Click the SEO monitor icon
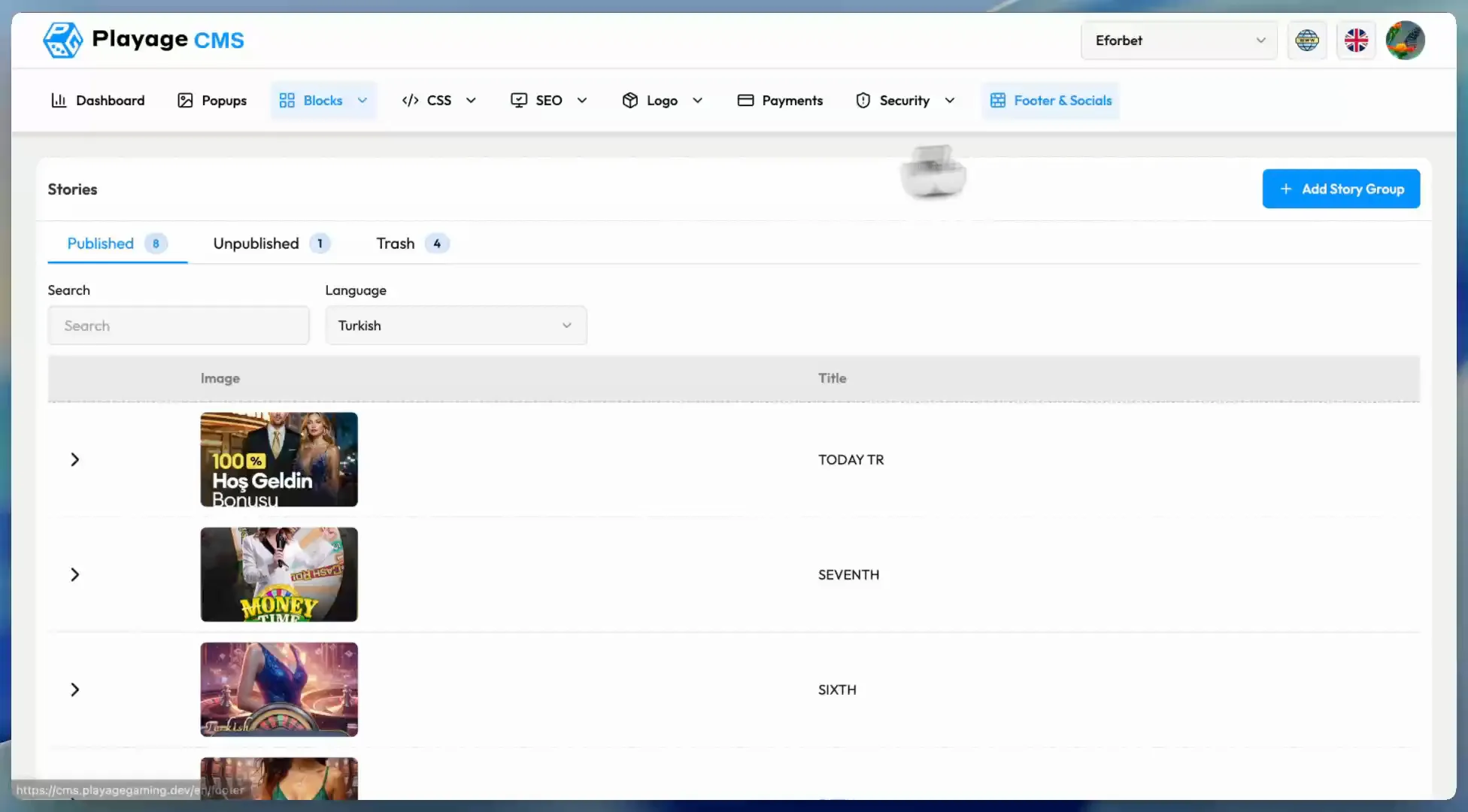This screenshot has height=812, width=1468. point(518,100)
